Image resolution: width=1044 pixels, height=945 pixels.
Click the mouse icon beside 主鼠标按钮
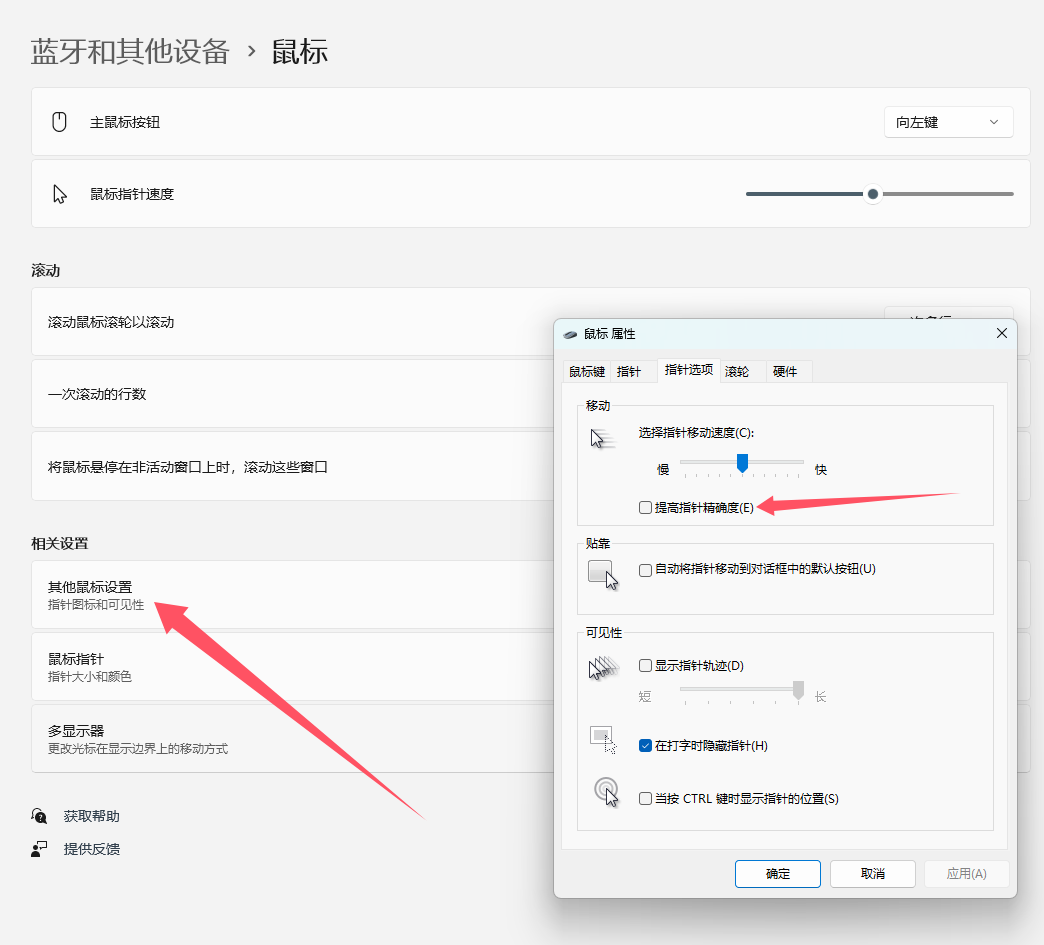(59, 122)
